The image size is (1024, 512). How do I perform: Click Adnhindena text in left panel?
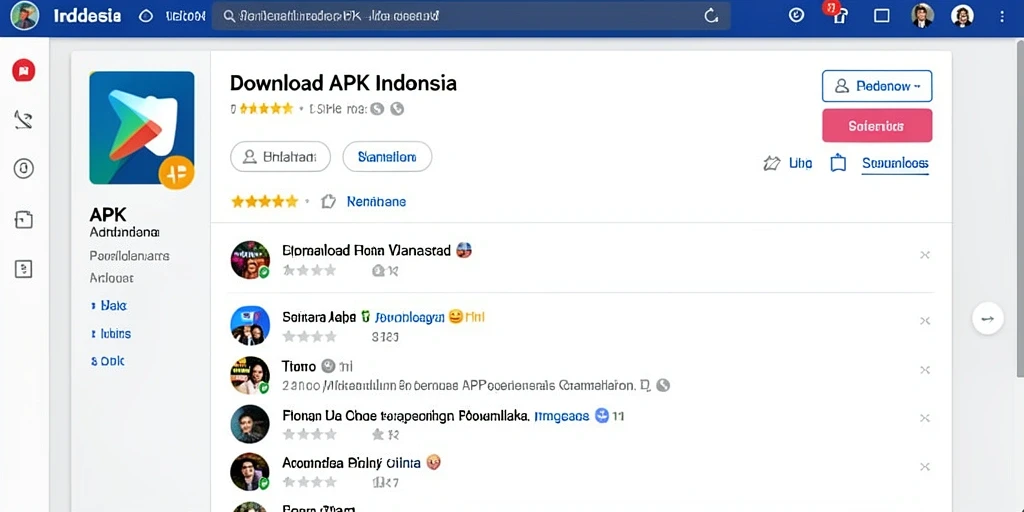[x=124, y=232]
